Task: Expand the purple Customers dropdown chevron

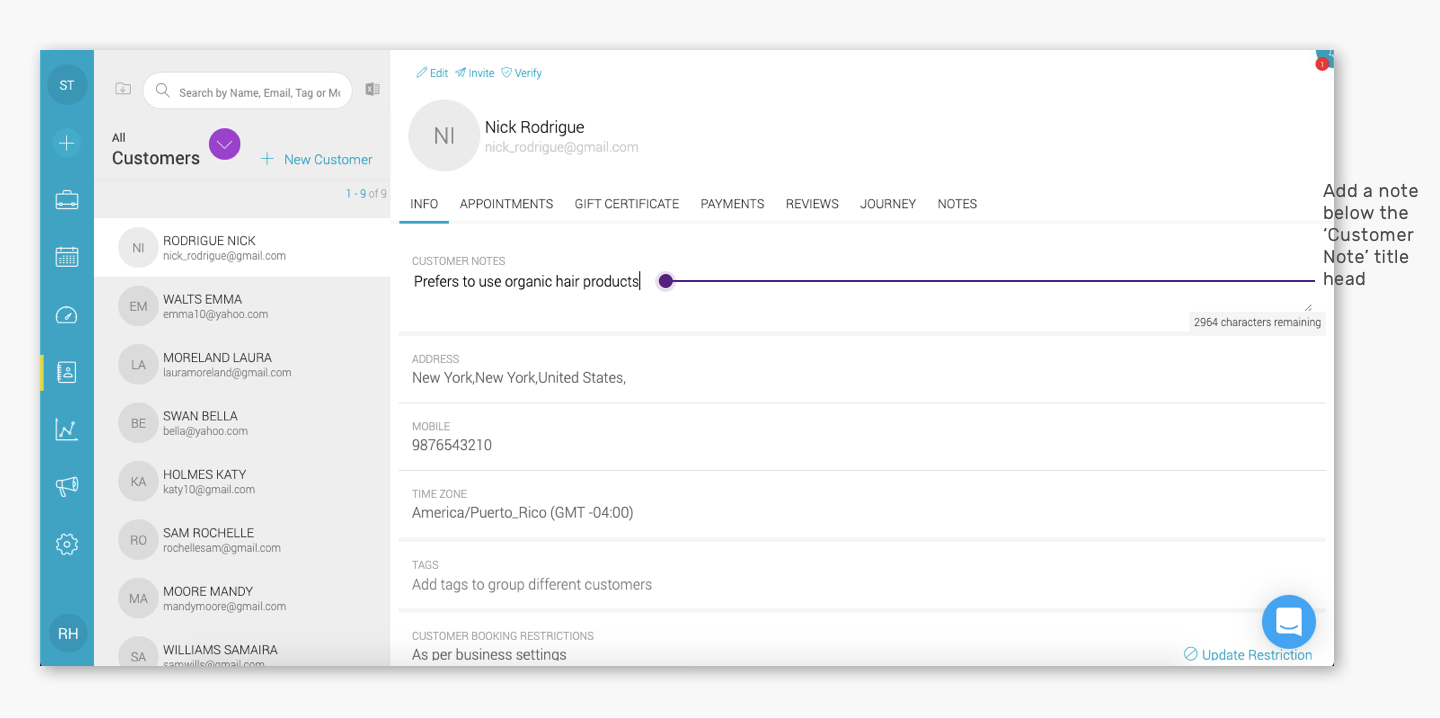Action: [225, 145]
